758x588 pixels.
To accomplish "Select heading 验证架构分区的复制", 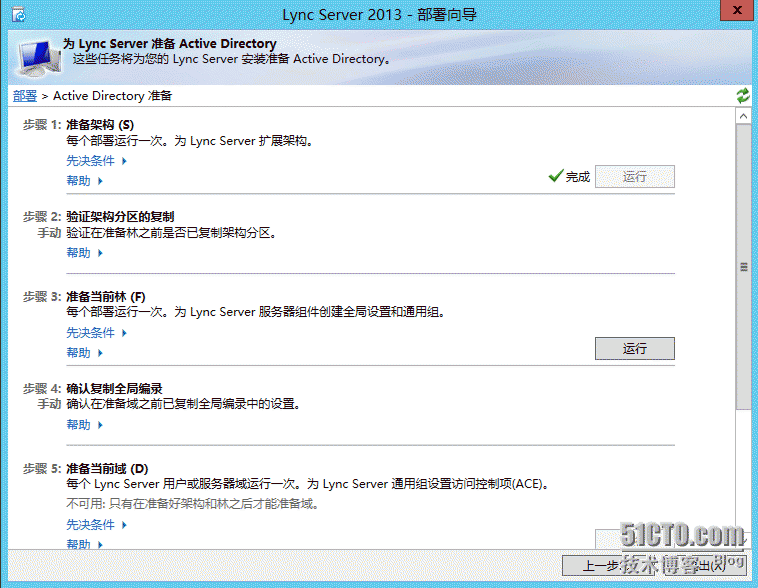I will [x=120, y=217].
